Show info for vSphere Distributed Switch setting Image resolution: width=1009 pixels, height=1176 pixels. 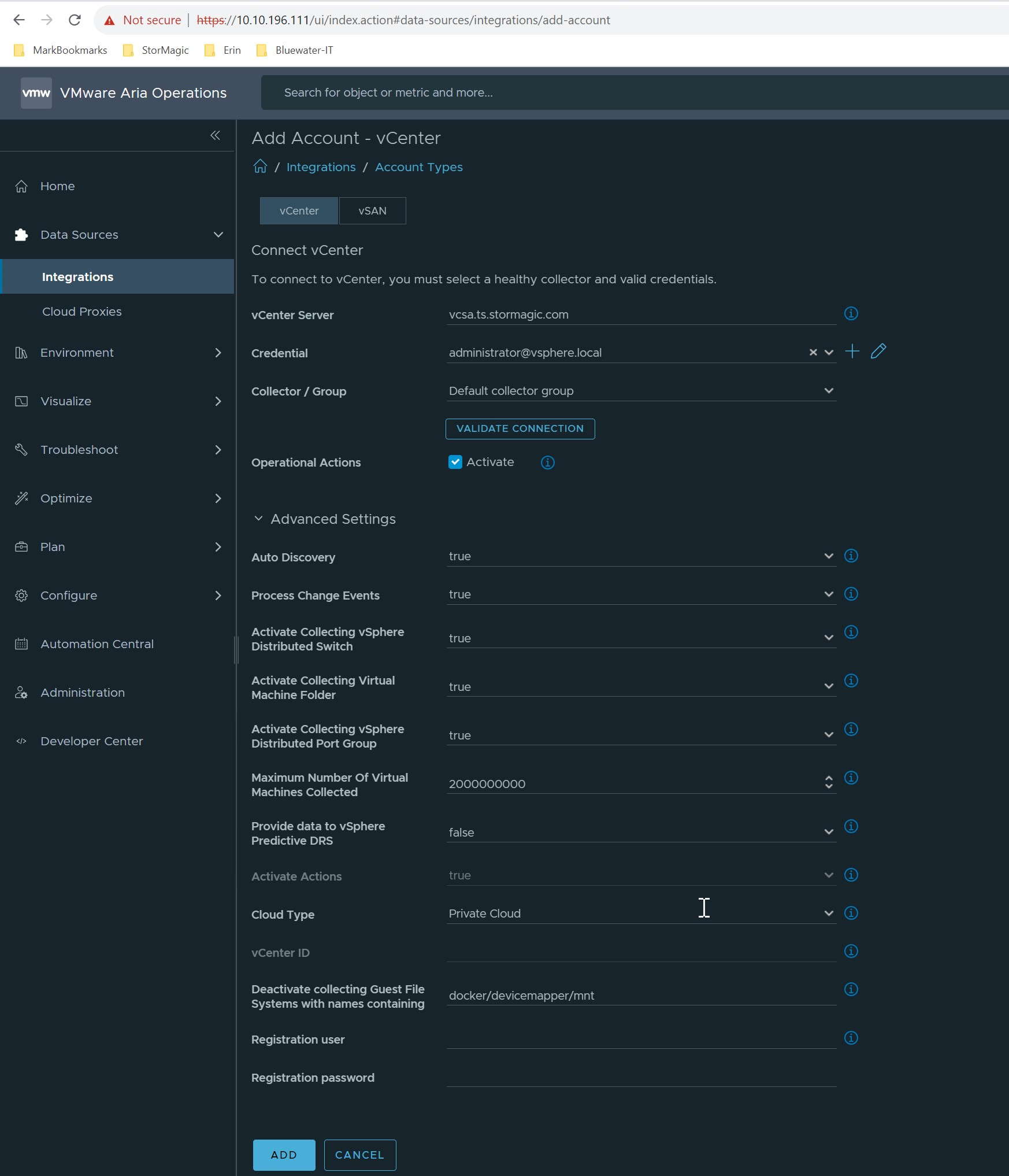pyautogui.click(x=851, y=632)
